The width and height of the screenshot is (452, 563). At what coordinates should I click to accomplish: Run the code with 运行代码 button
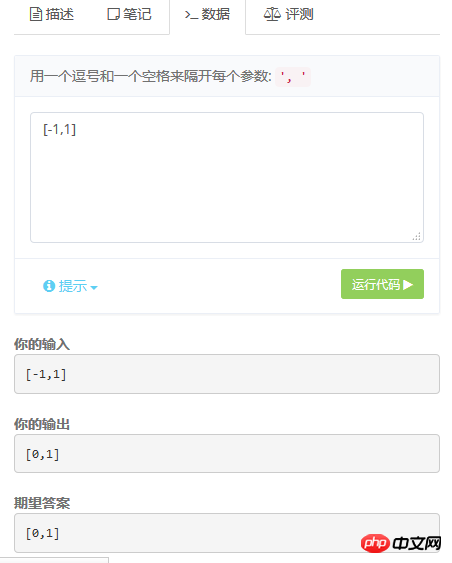click(382, 284)
